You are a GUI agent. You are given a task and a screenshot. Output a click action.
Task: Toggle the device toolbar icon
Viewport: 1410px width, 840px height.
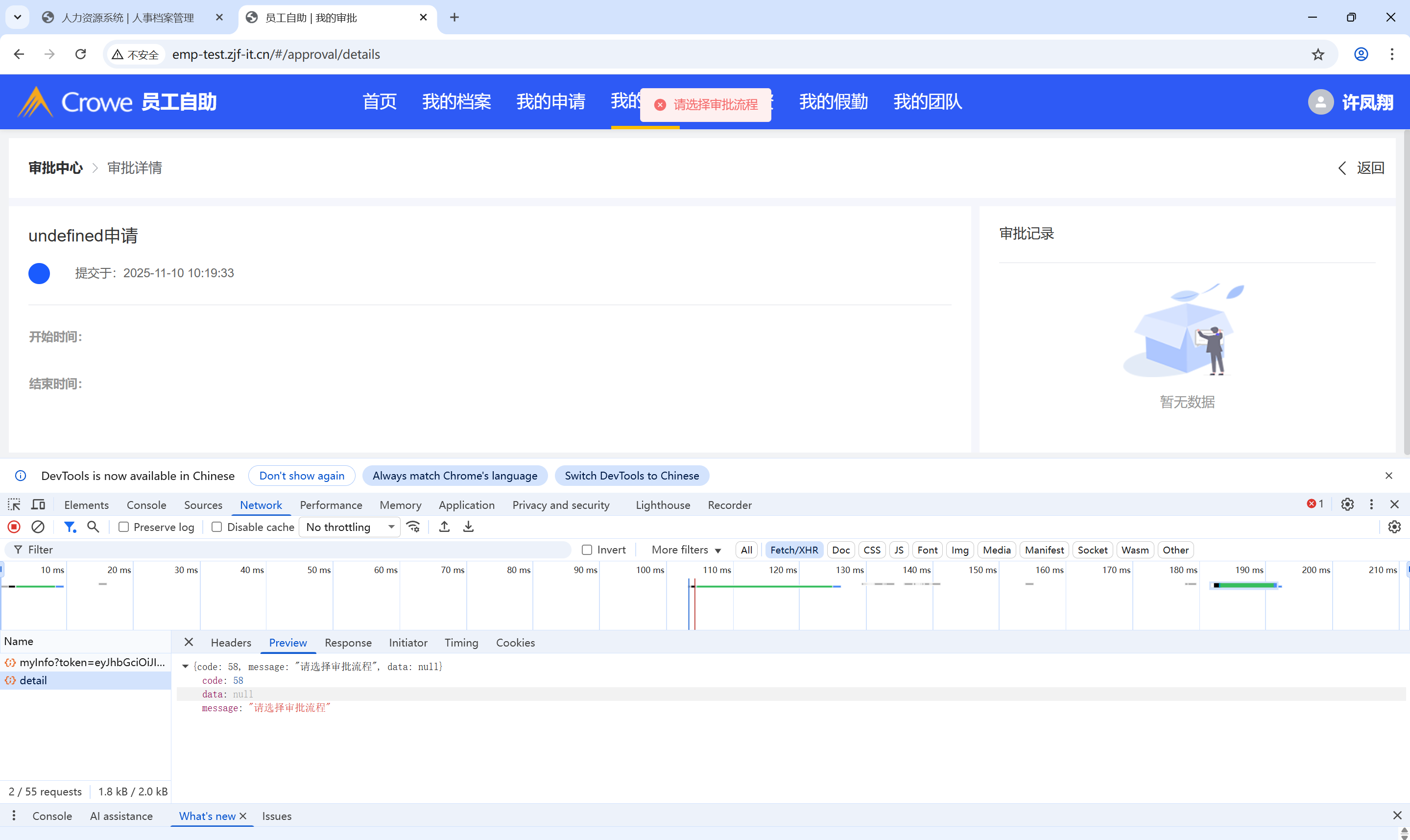pyautogui.click(x=39, y=504)
